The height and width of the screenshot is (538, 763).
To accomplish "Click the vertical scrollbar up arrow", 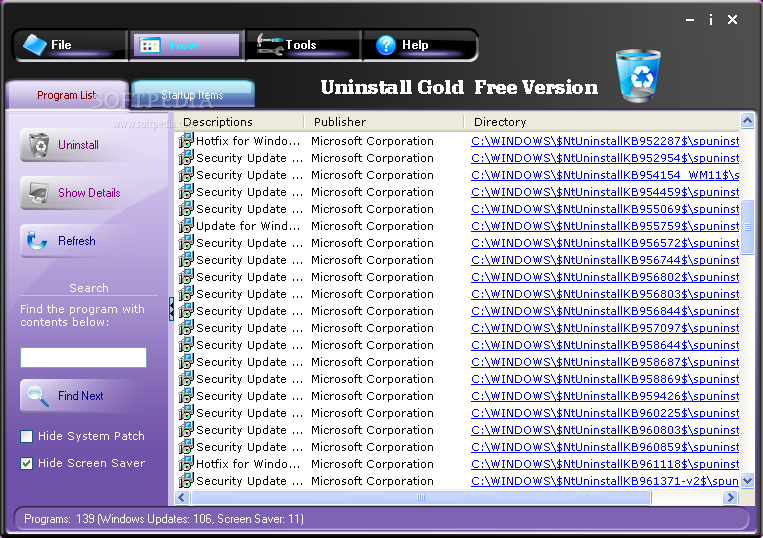I will click(747, 120).
